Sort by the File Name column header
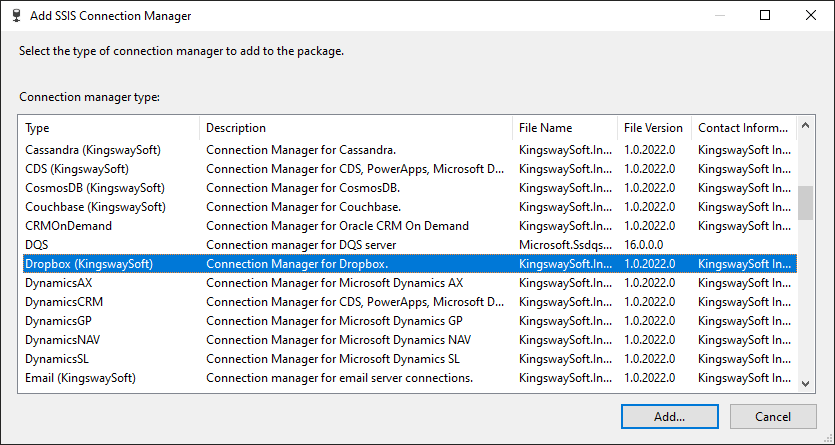 (565, 128)
